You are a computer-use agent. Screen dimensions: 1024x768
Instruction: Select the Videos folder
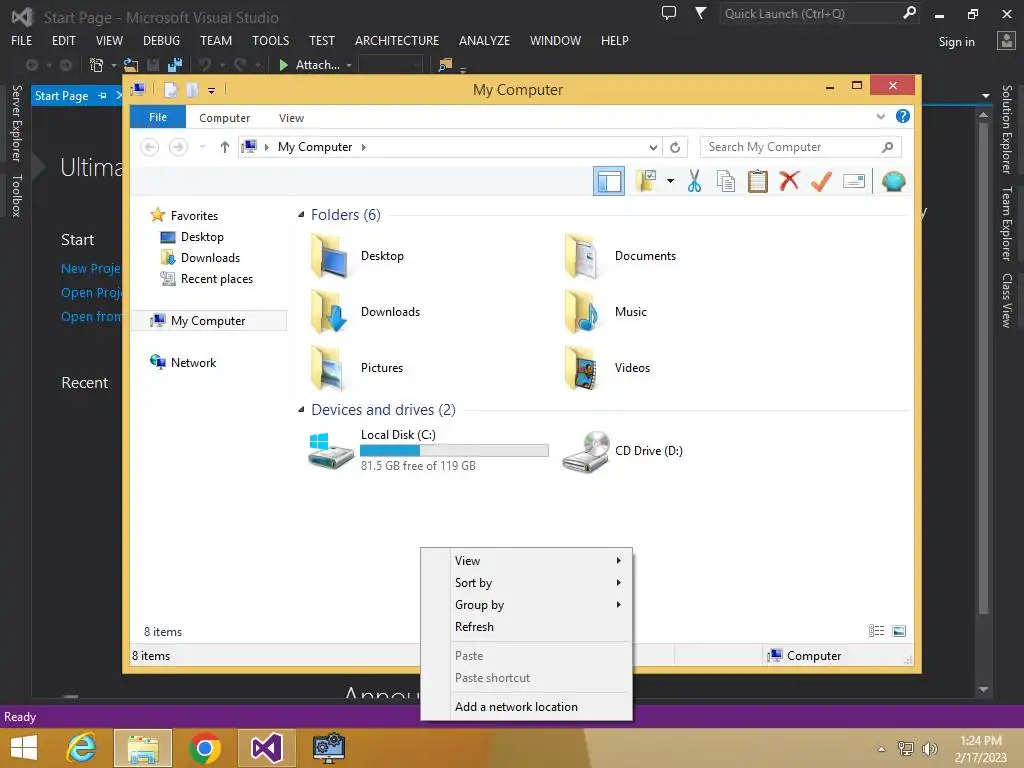point(607,368)
